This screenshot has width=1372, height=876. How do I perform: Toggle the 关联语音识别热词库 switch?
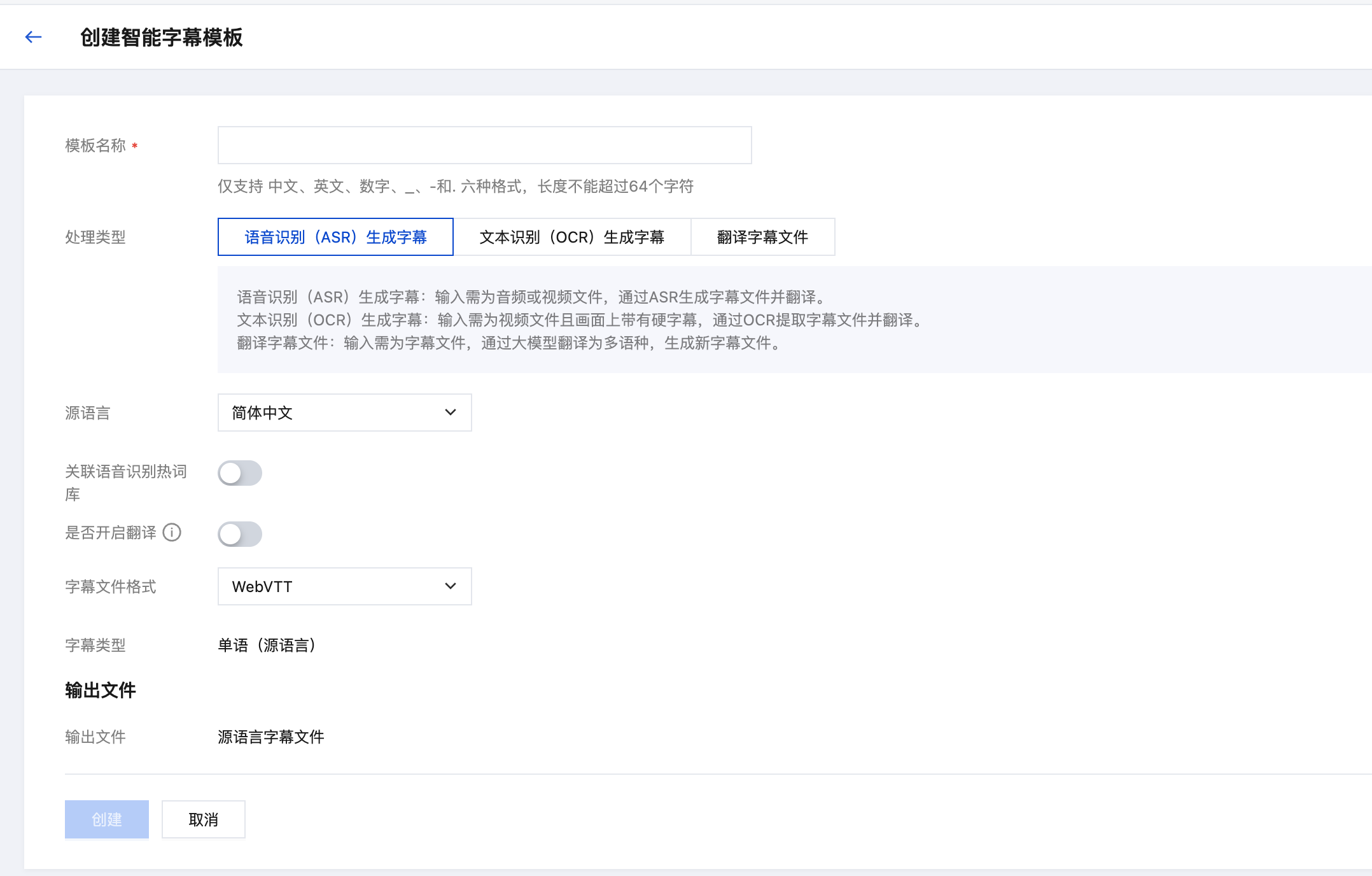(x=240, y=473)
